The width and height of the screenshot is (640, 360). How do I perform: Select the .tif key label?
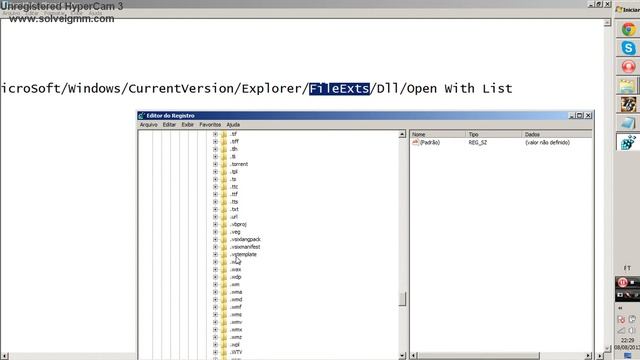[x=233, y=134]
